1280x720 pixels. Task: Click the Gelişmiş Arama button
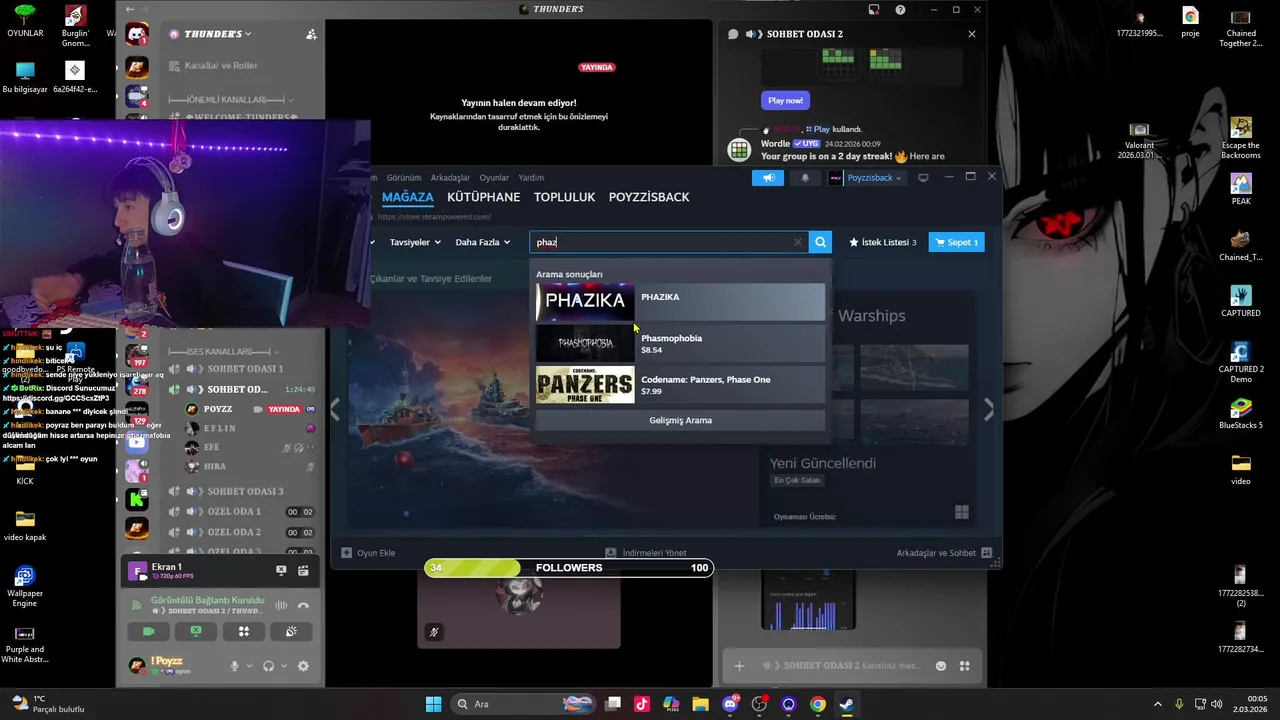(x=680, y=420)
